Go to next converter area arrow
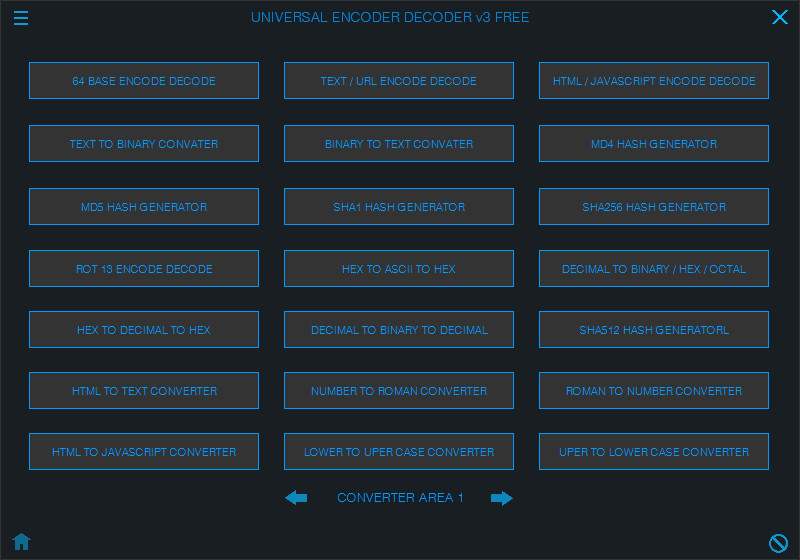The height and width of the screenshot is (560, 800). 502,498
